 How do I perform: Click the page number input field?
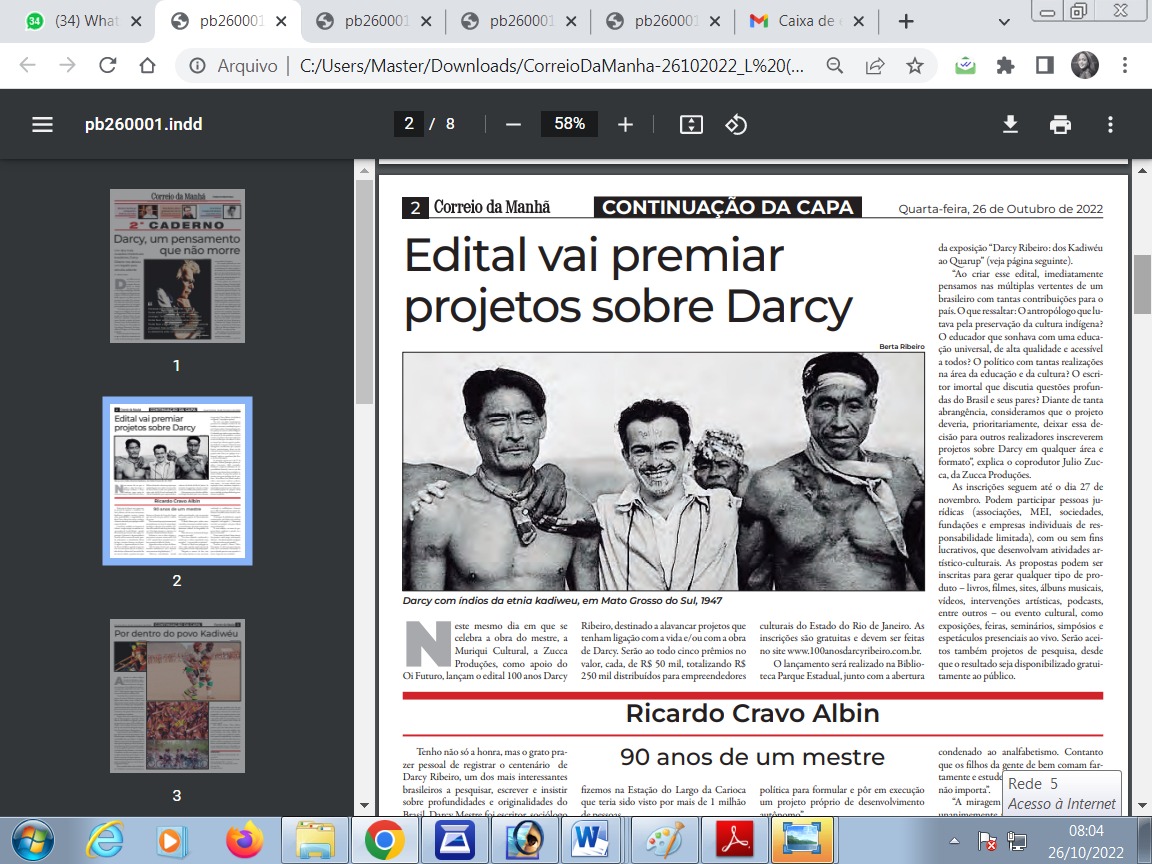click(408, 123)
